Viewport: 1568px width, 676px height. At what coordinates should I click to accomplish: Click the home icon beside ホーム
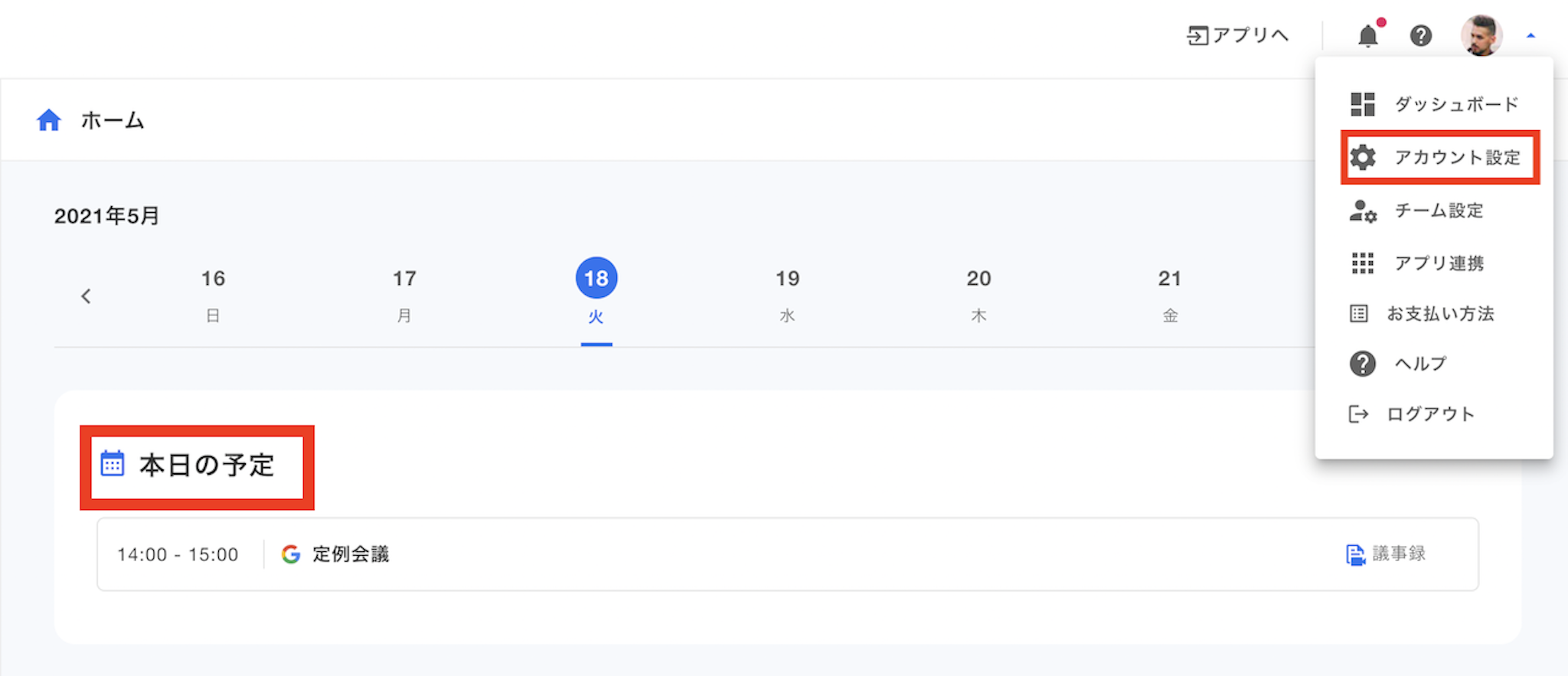click(x=49, y=120)
